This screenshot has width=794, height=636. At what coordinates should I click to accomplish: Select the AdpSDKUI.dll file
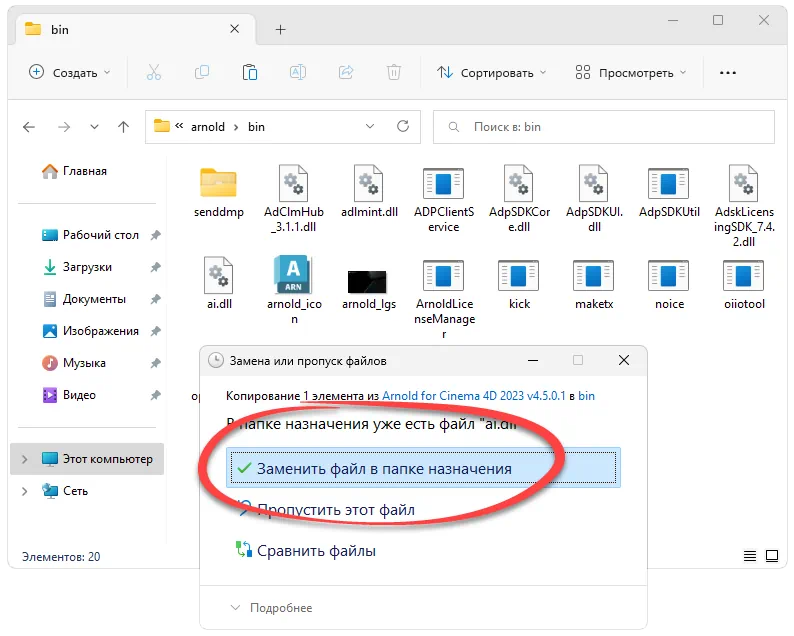[x=594, y=199]
